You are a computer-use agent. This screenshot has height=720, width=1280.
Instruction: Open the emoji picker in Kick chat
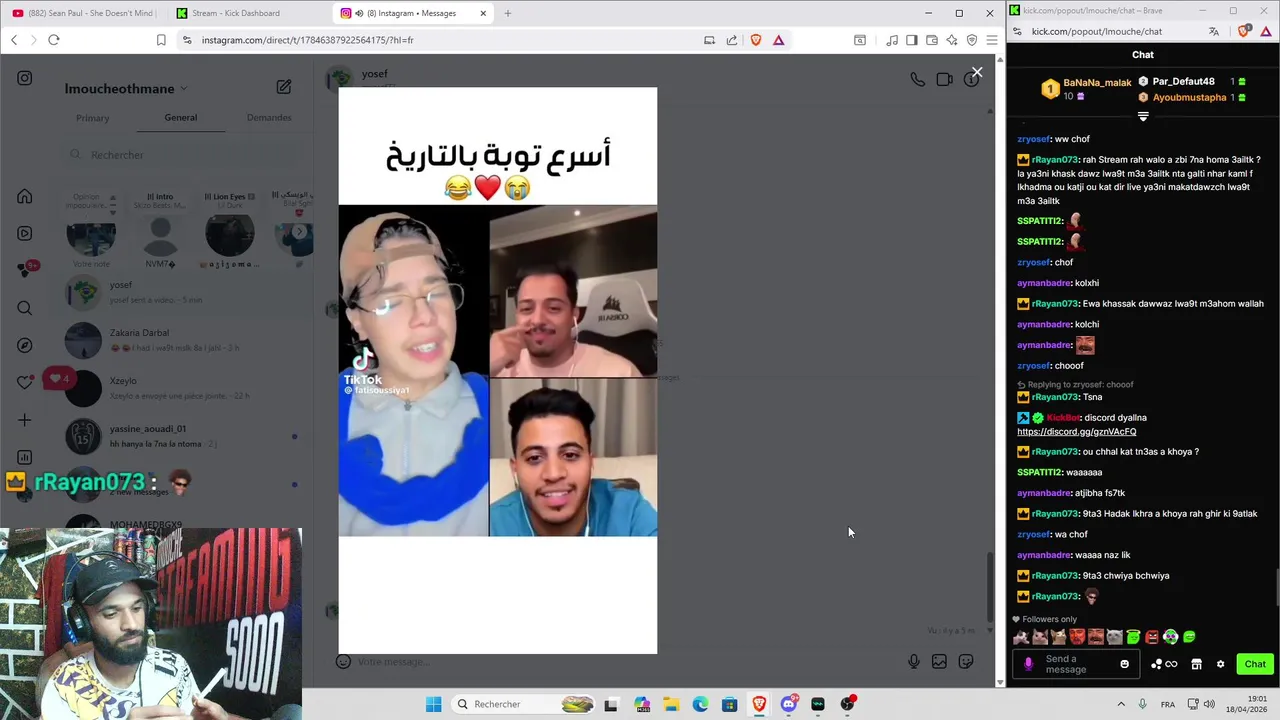click(x=1124, y=664)
